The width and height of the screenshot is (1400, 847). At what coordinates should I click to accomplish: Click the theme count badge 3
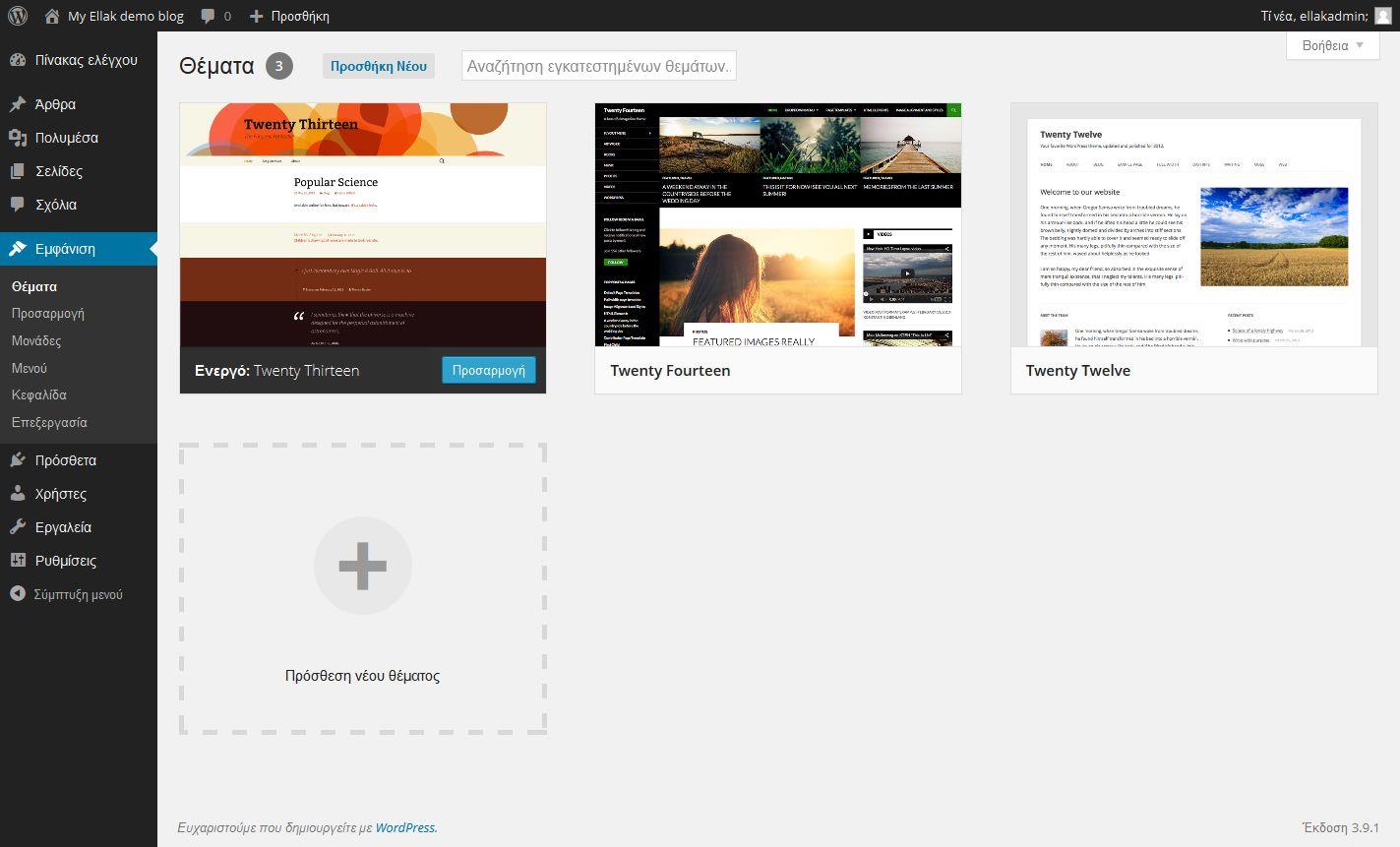click(279, 66)
